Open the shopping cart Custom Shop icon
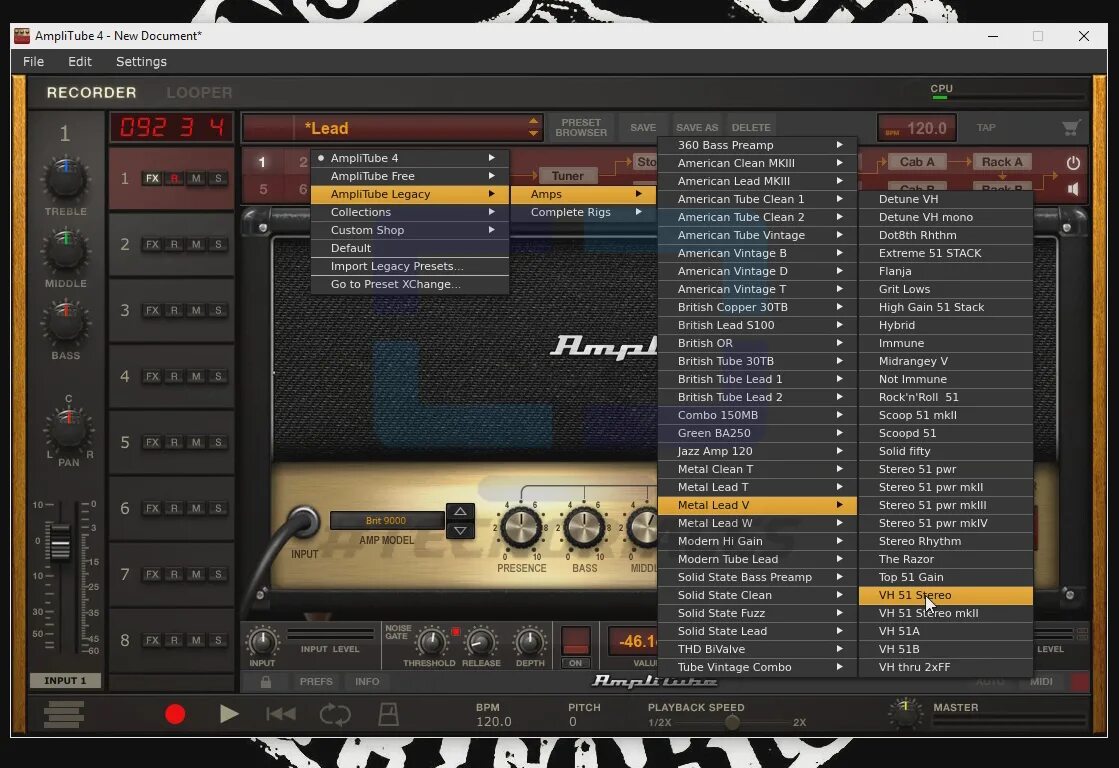 (x=1070, y=128)
